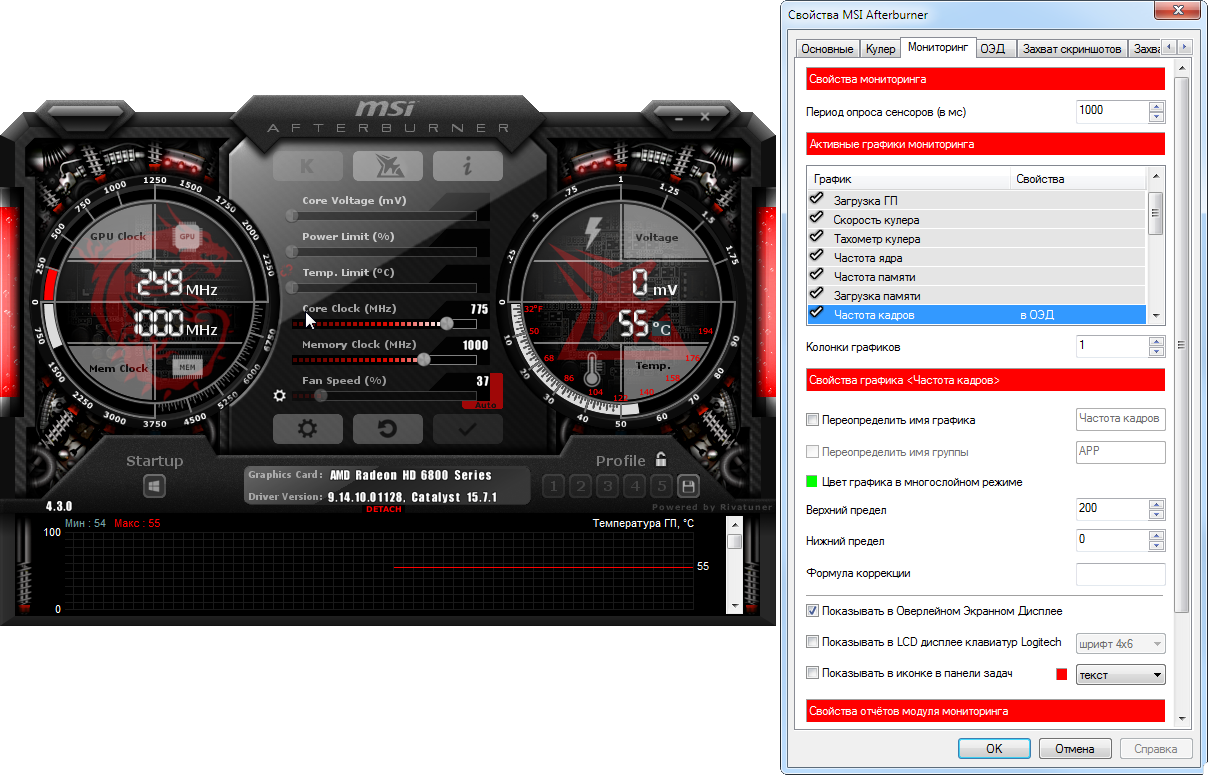The width and height of the screenshot is (1208, 775).
Task: Click the green graph color swatch
Action: click(812, 482)
